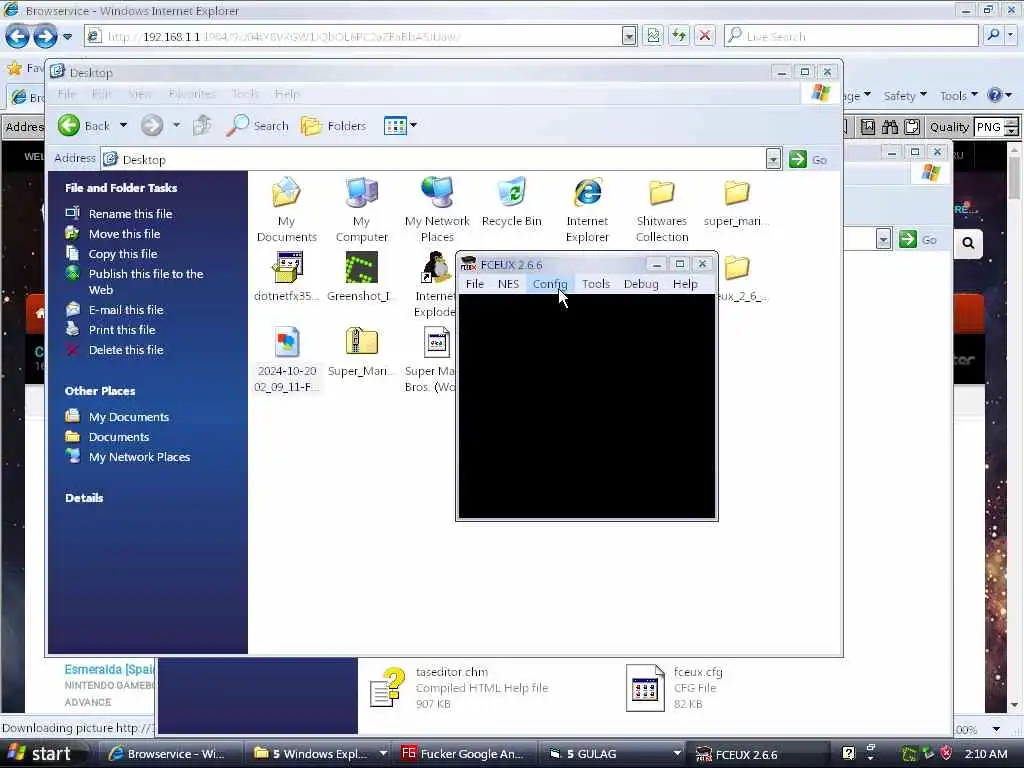This screenshot has width=1024, height=768.
Task: Open the Forward history dropdown arrow
Action: click(176, 125)
